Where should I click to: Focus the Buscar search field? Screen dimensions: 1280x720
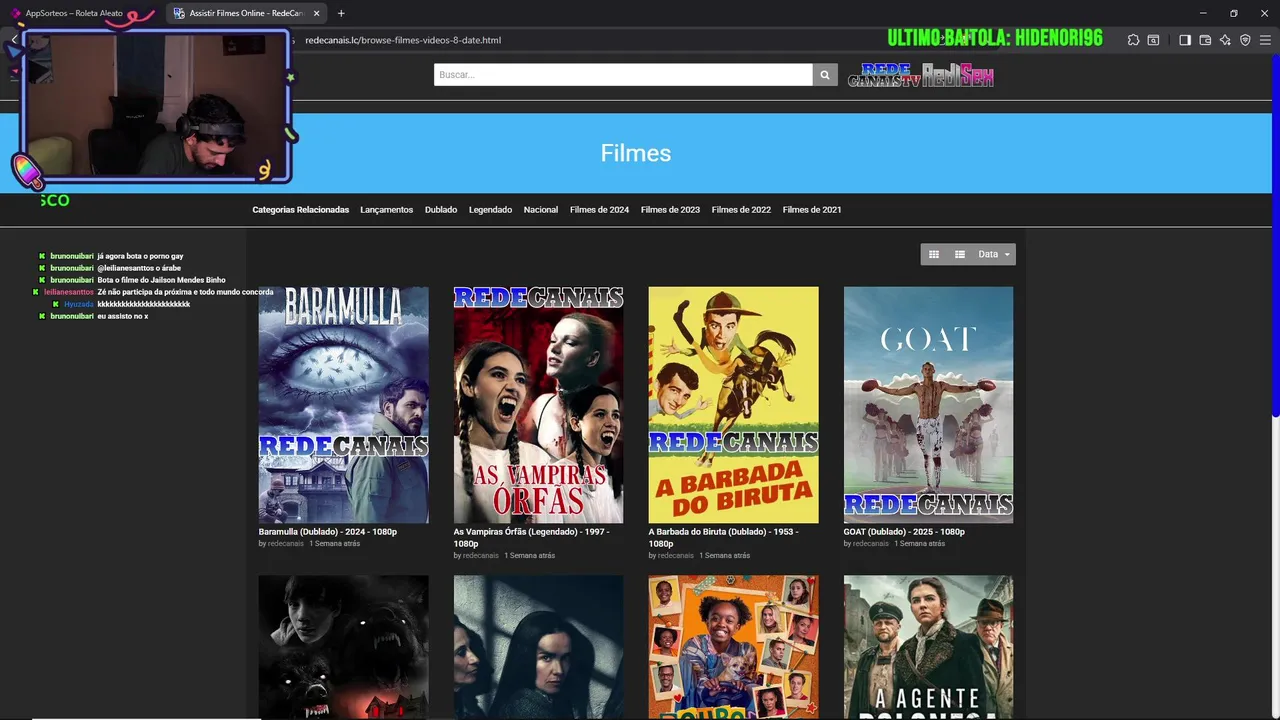click(623, 75)
